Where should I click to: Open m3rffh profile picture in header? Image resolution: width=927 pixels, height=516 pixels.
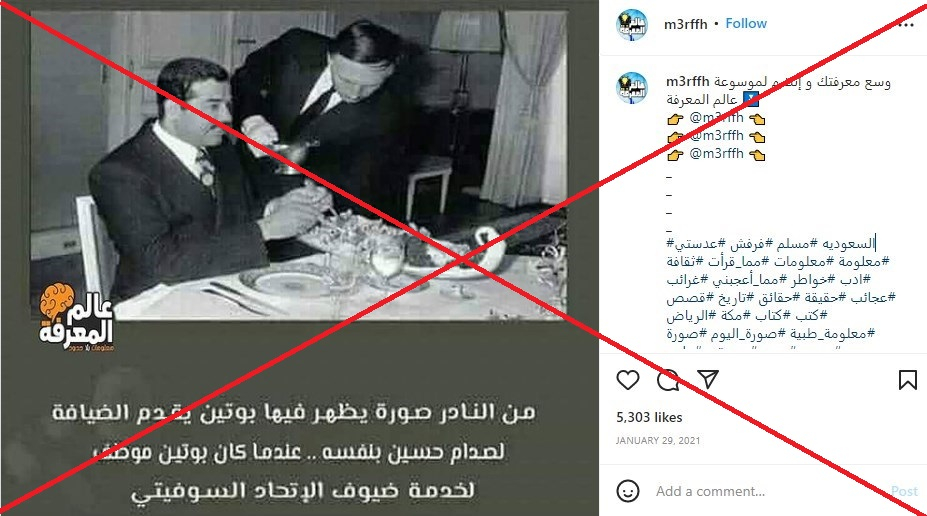click(x=632, y=25)
